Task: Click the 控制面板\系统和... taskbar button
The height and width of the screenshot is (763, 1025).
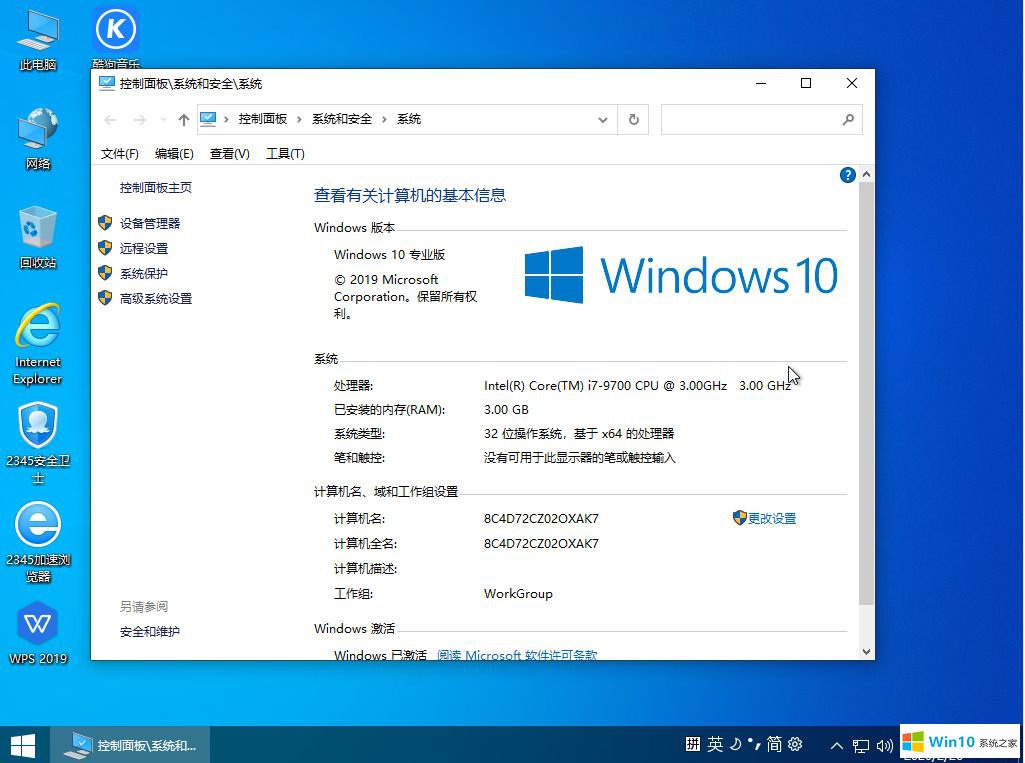Action: tap(131, 745)
